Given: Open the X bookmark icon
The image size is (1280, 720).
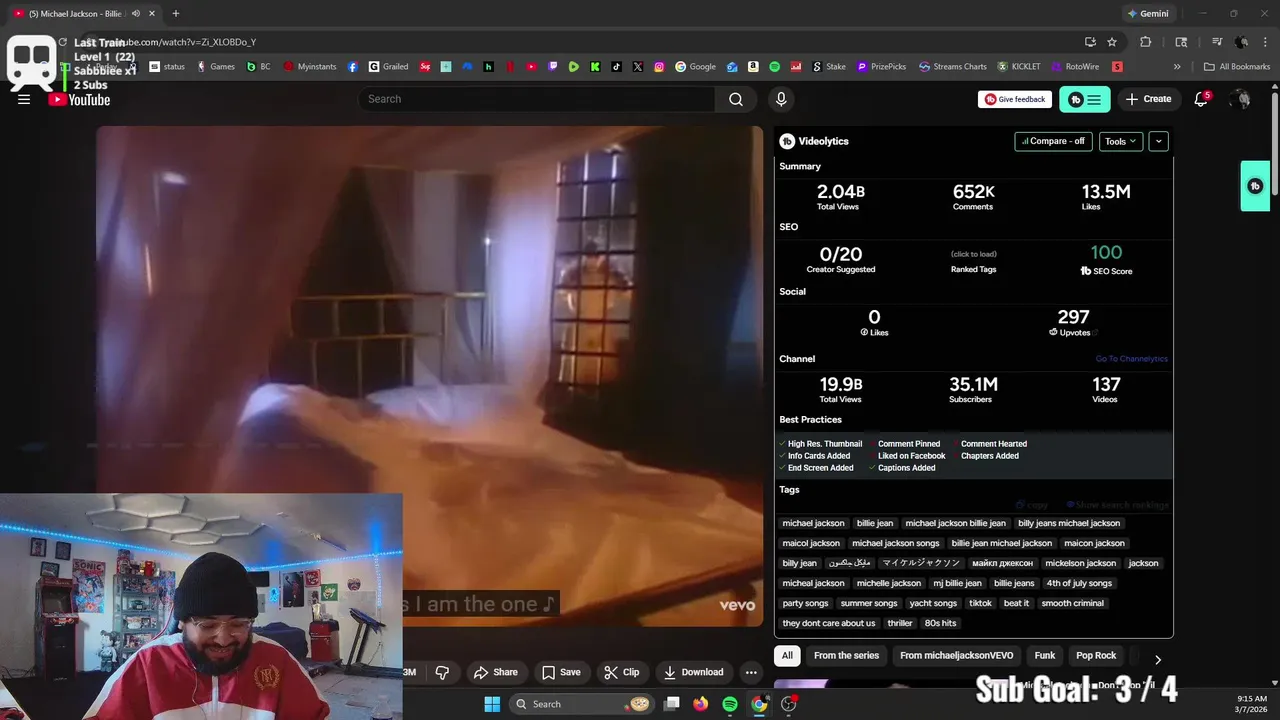Looking at the screenshot, I should (638, 67).
